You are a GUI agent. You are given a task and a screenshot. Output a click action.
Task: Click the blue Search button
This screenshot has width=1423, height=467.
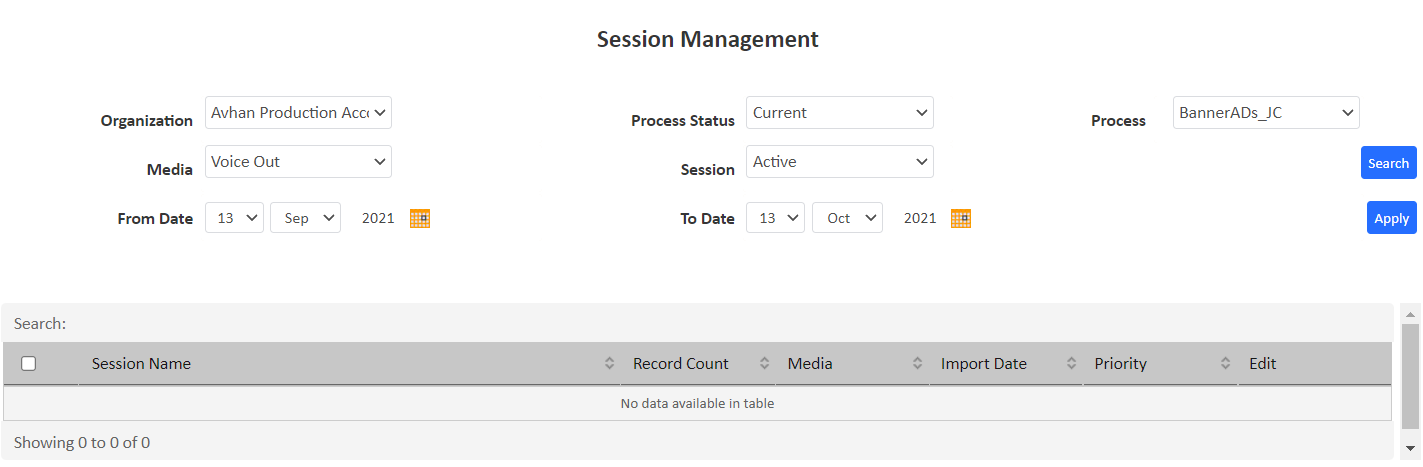coord(1388,163)
